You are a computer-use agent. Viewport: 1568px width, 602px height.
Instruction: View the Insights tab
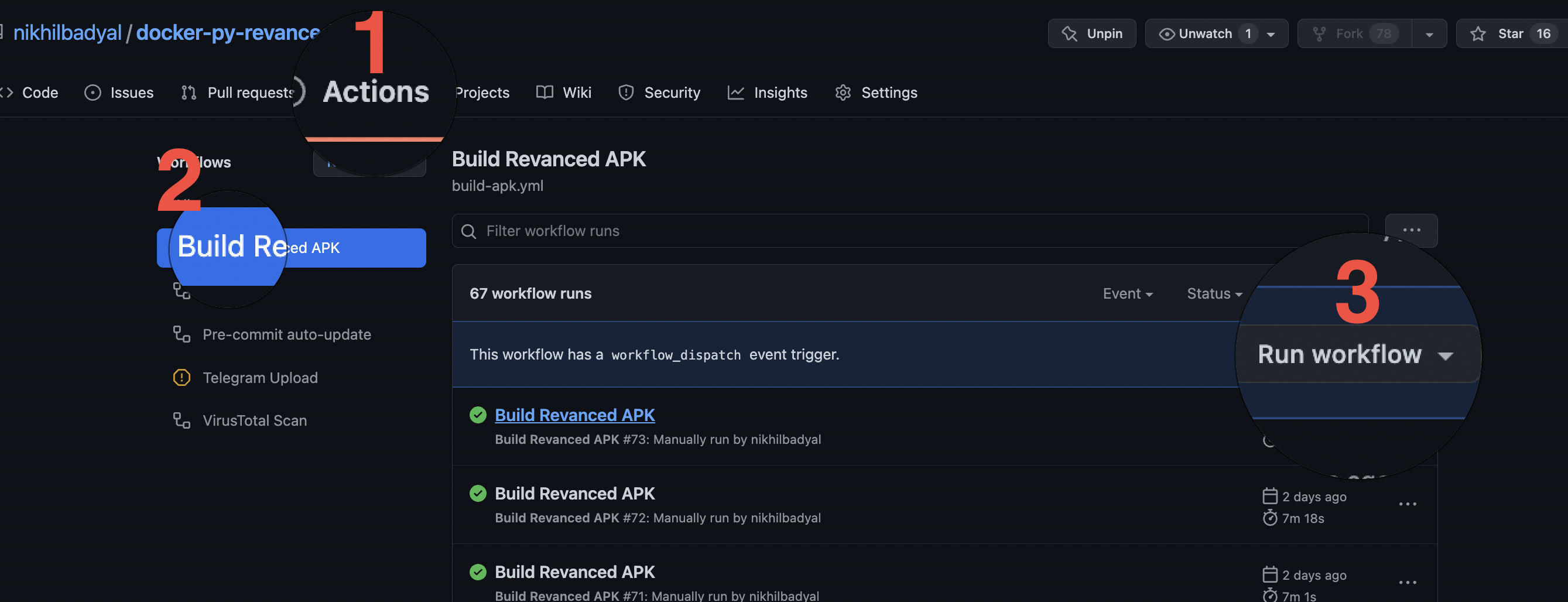coord(768,93)
